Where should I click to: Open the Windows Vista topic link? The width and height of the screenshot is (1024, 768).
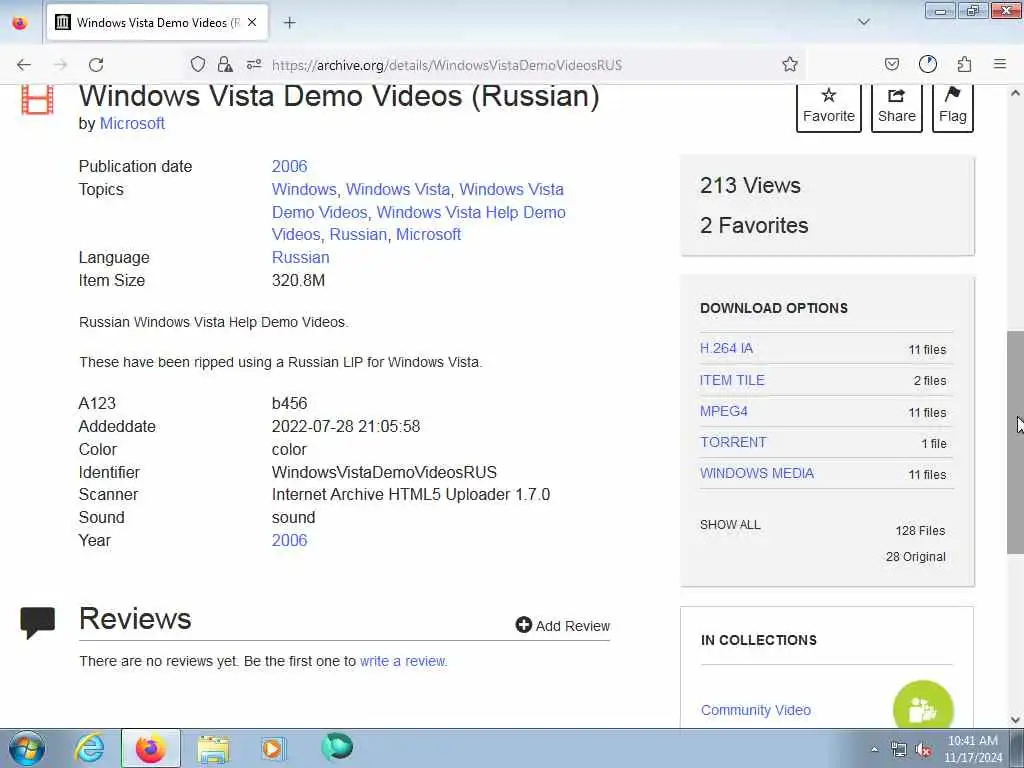tap(398, 189)
